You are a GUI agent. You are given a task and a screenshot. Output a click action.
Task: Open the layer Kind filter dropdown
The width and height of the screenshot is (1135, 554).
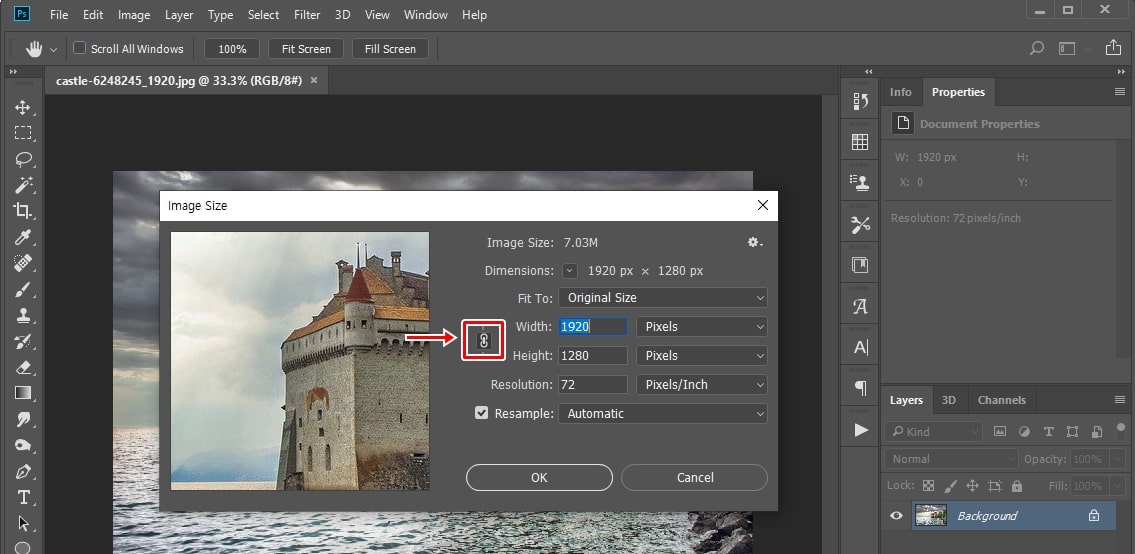[x=934, y=432]
